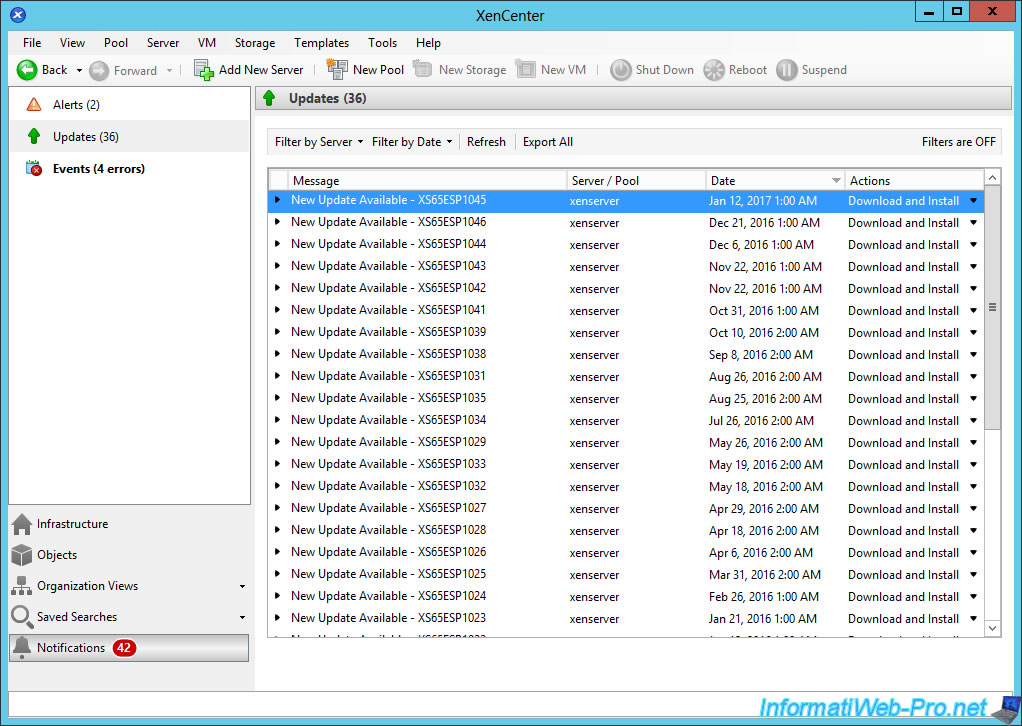
Task: Click Download and Install for XS65ESP1027
Action: pyautogui.click(x=903, y=509)
